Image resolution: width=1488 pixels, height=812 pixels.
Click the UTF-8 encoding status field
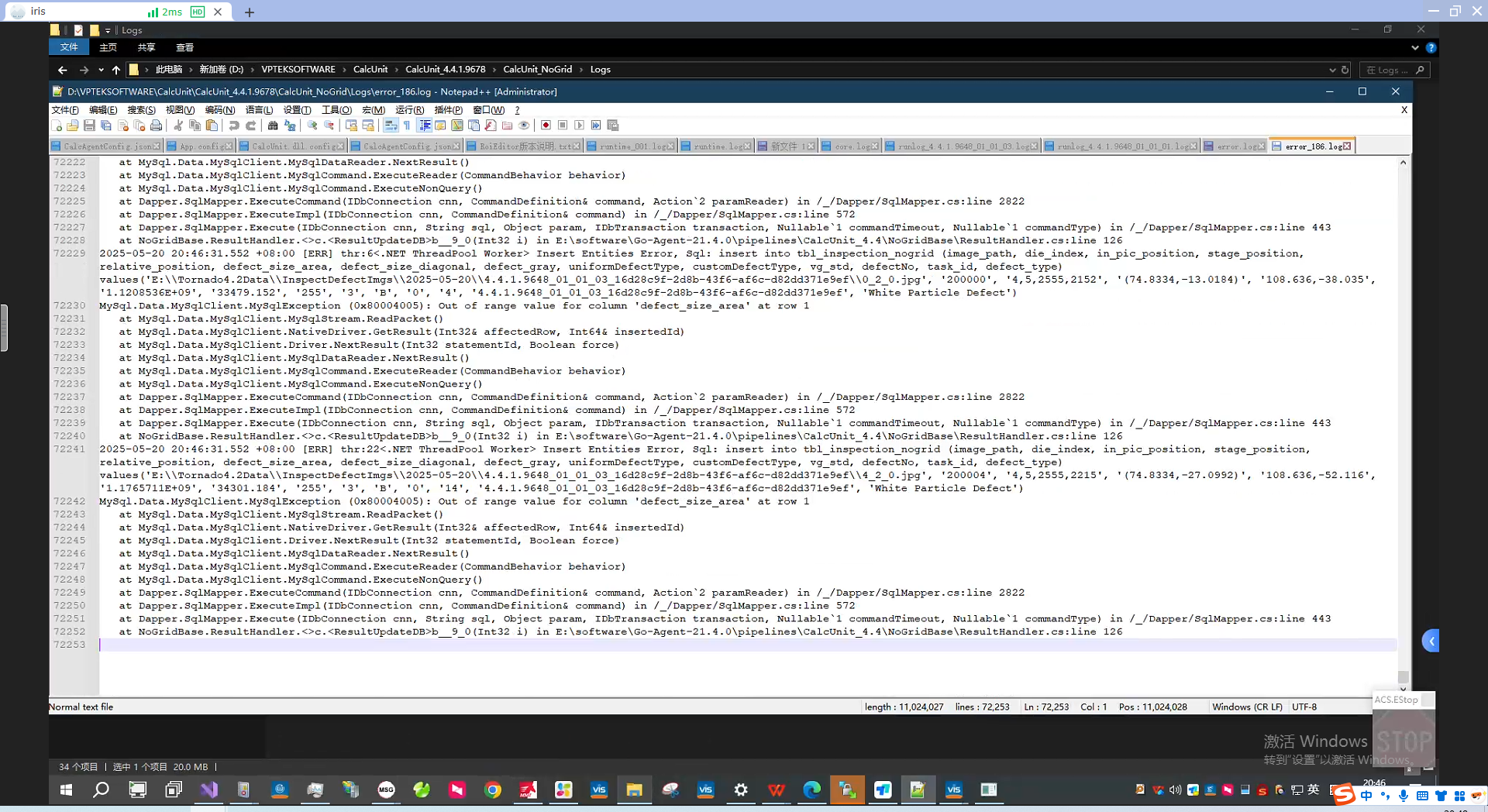tap(1304, 707)
